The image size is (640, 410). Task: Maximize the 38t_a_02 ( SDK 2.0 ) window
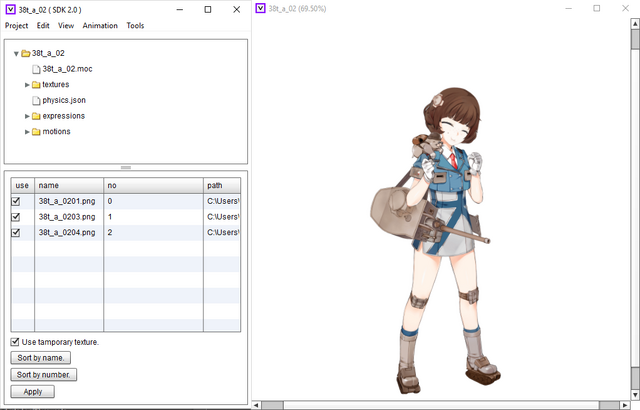pos(208,9)
